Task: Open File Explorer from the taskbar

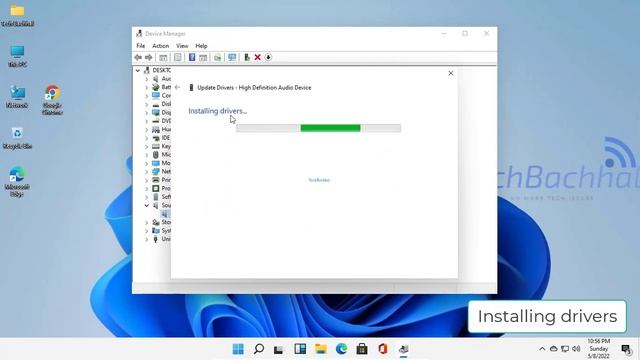Action: pyautogui.click(x=321, y=349)
